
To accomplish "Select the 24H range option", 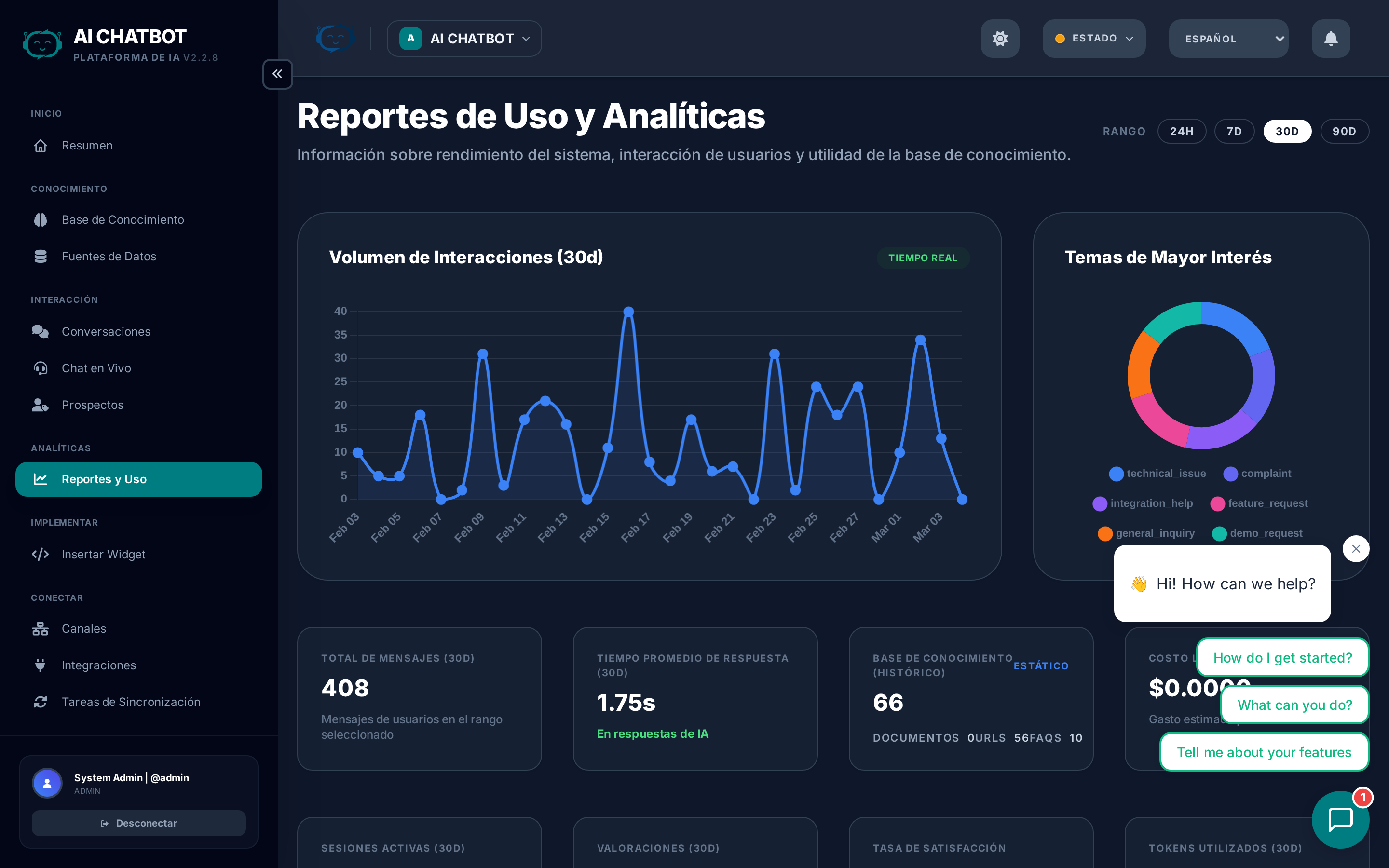I will tap(1181, 132).
